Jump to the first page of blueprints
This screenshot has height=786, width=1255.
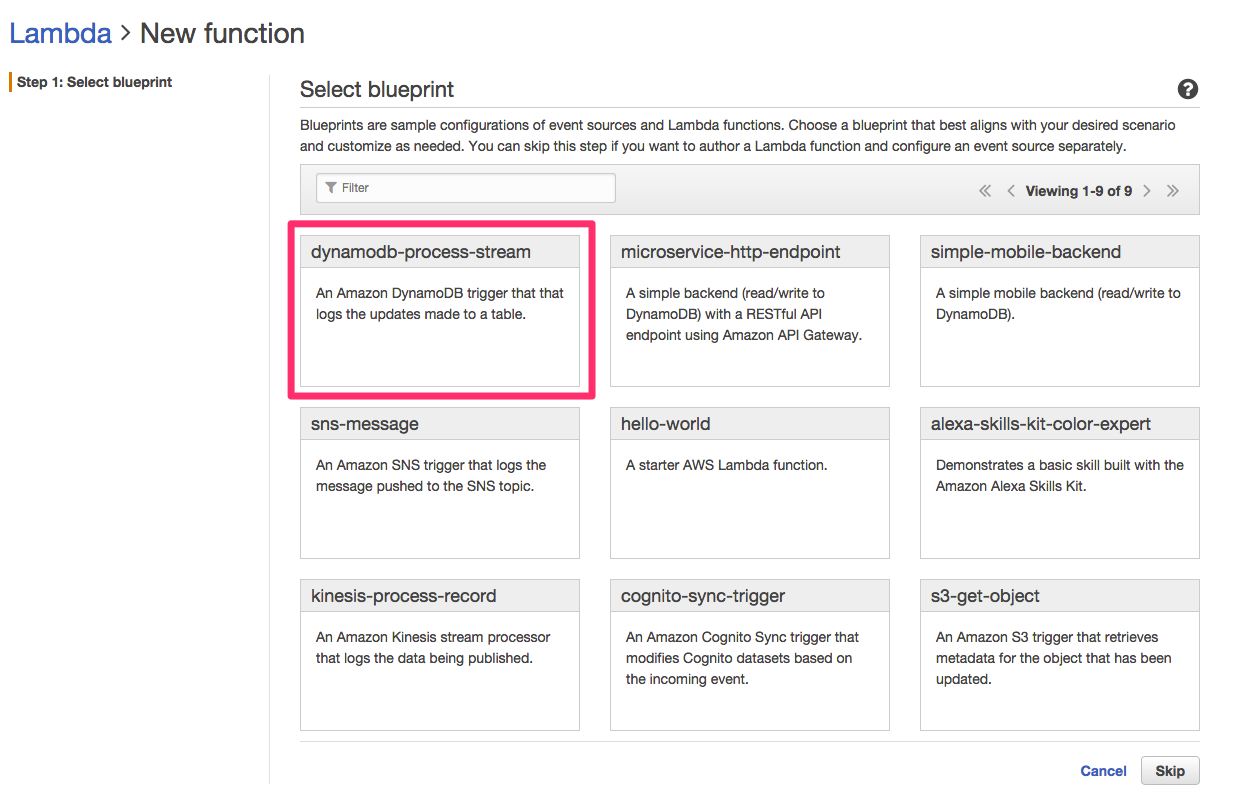tap(984, 190)
